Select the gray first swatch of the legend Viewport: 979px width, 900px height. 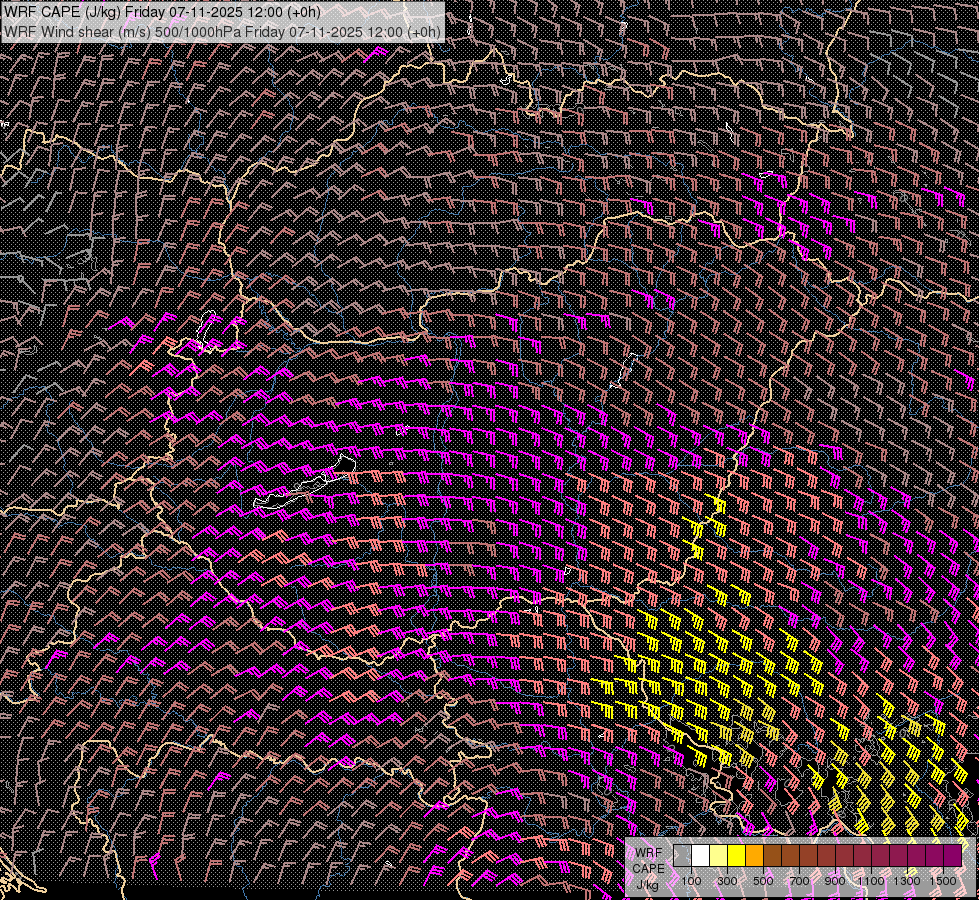coord(682,855)
